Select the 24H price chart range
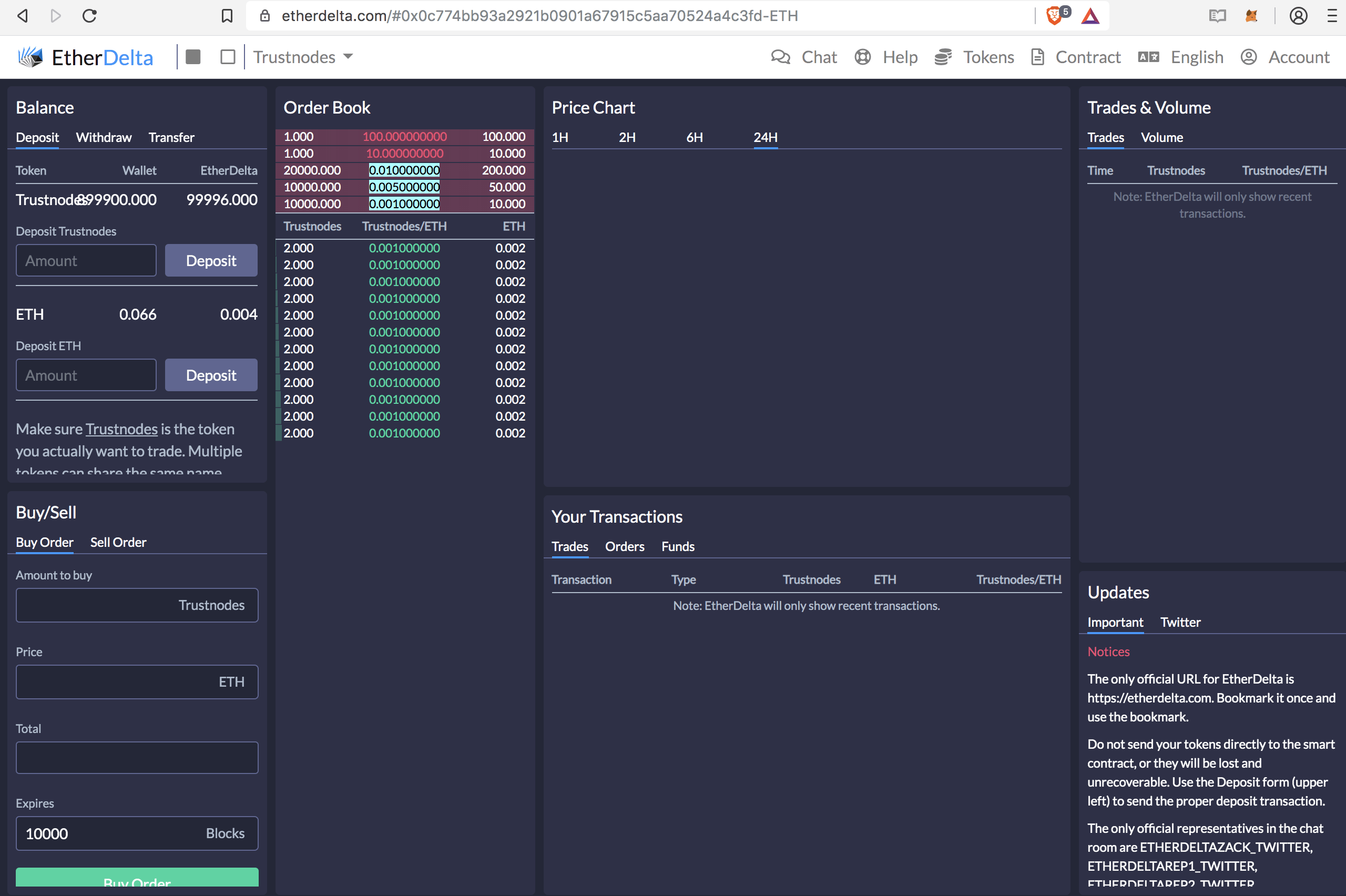The image size is (1346, 896). click(766, 137)
